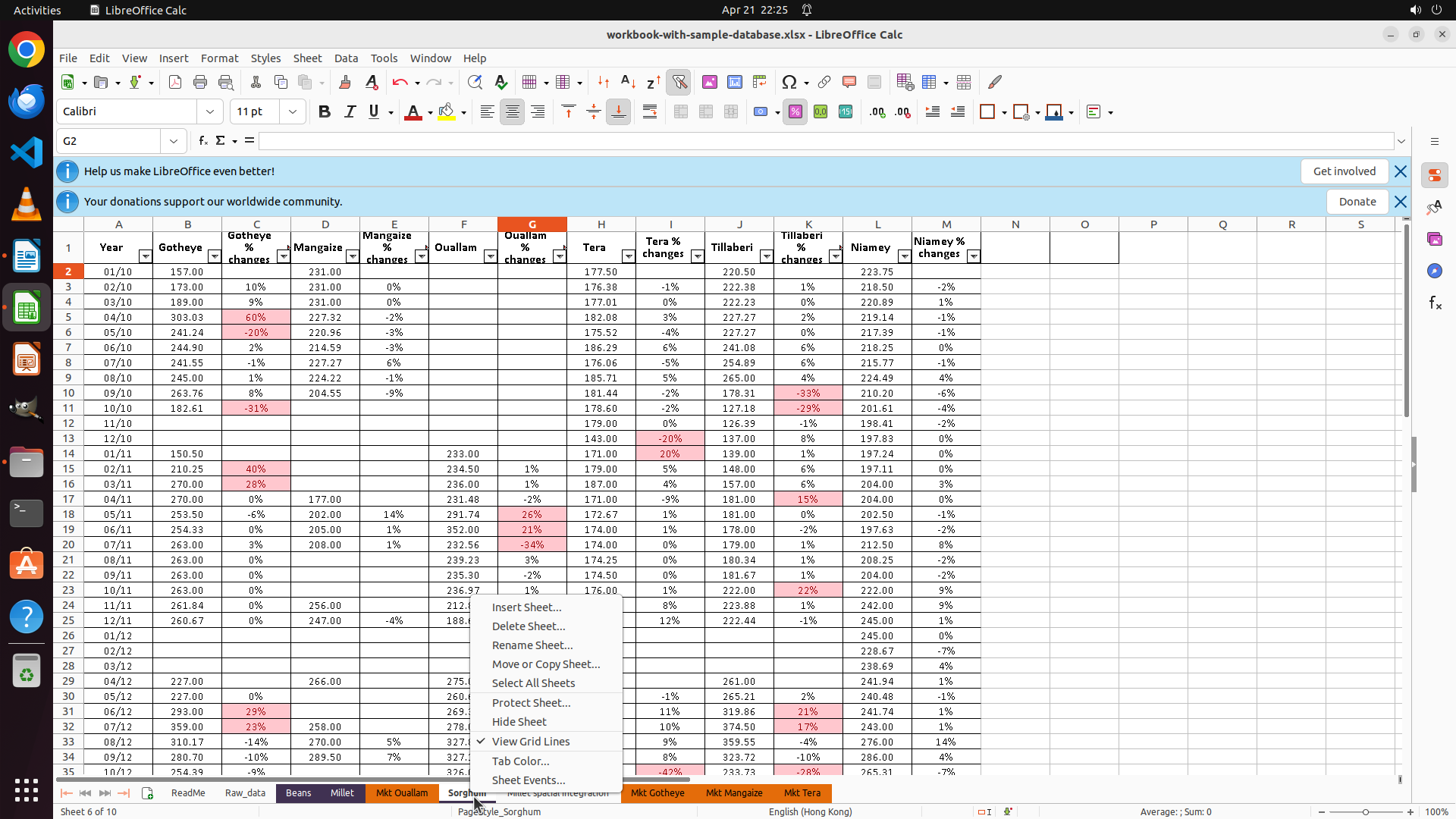Click the Export as PDF icon
This screenshot has width=1456, height=819.
[175, 82]
